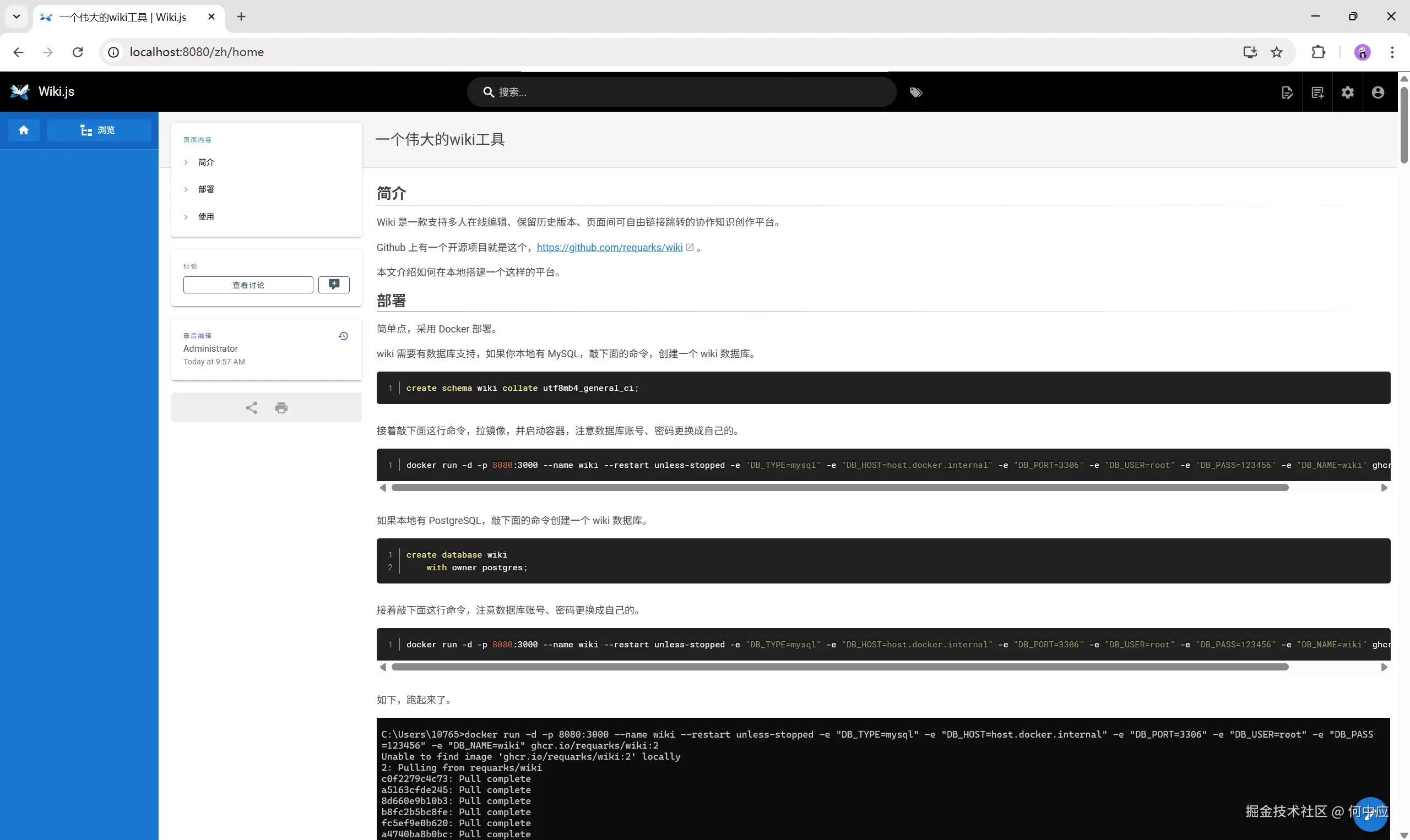The width and height of the screenshot is (1410, 840).
Task: Open the administration gear icon
Action: [1348, 92]
